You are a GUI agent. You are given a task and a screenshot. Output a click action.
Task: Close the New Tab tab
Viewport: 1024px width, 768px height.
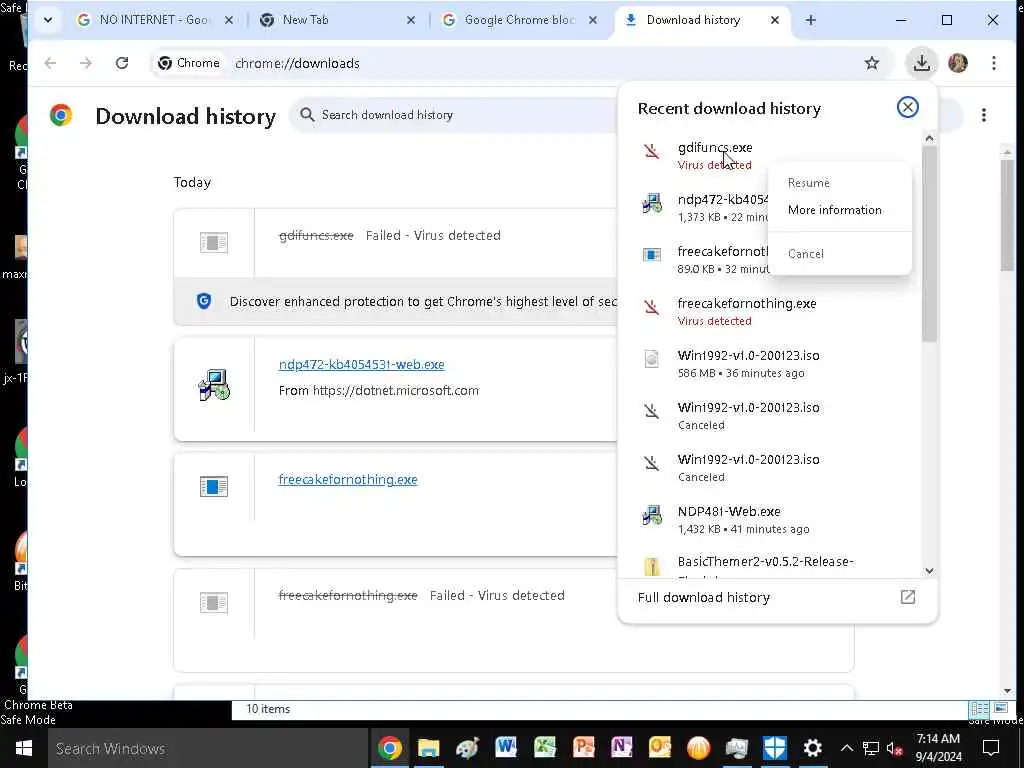pos(411,20)
